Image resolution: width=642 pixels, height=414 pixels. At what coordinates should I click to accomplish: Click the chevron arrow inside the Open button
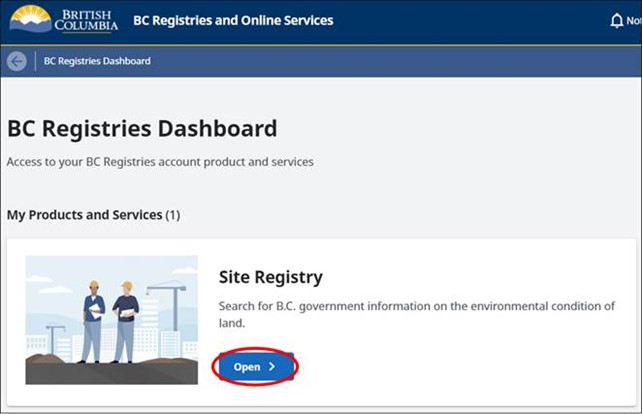coord(272,367)
